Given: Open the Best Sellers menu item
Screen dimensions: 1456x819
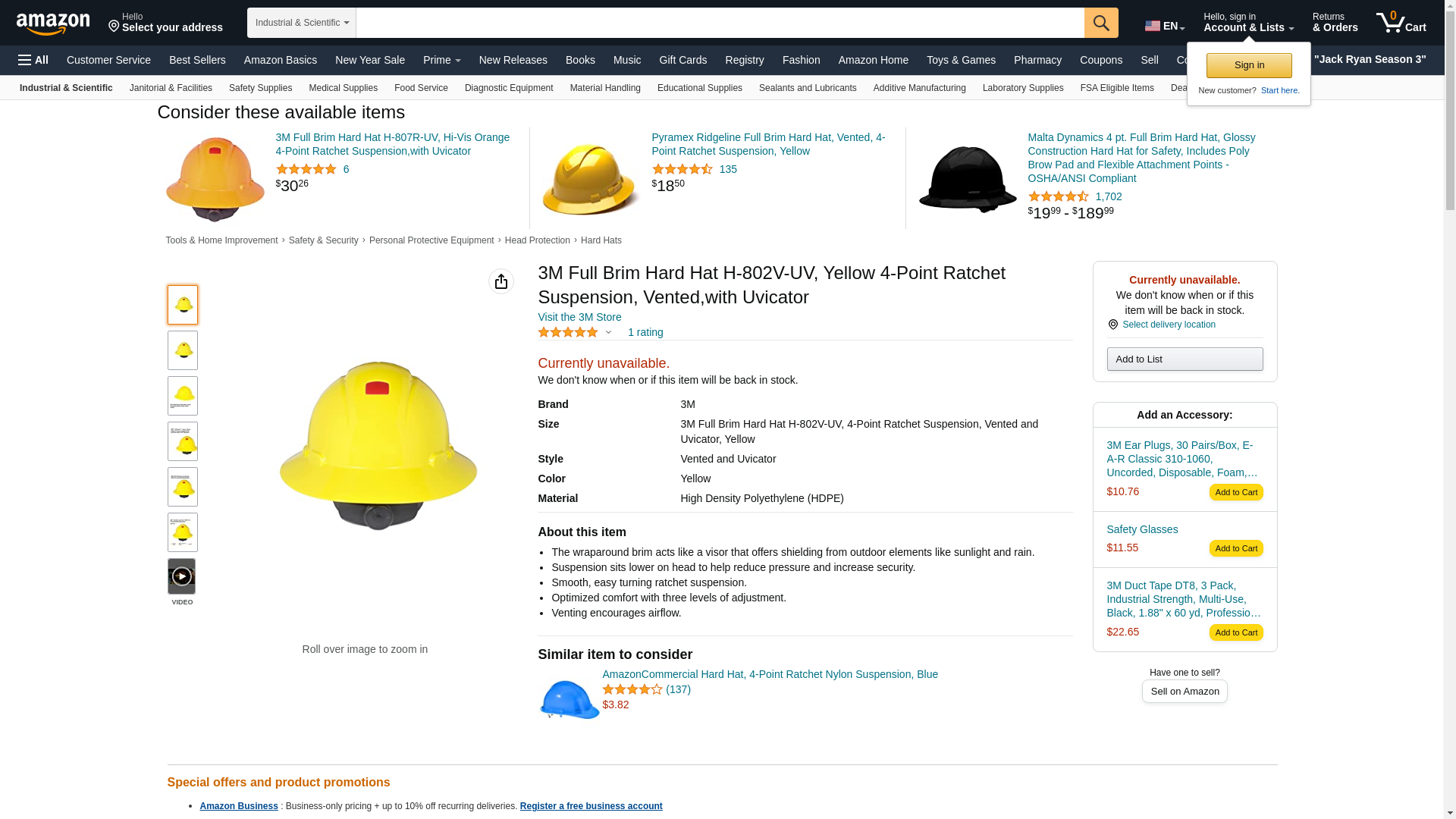Looking at the screenshot, I should tap(197, 60).
